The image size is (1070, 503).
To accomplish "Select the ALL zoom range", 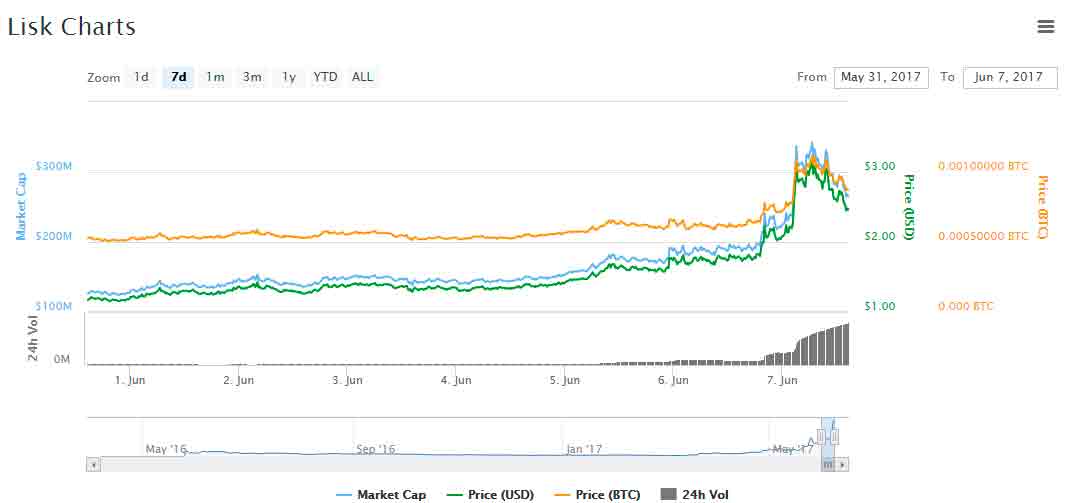I will tap(362, 77).
